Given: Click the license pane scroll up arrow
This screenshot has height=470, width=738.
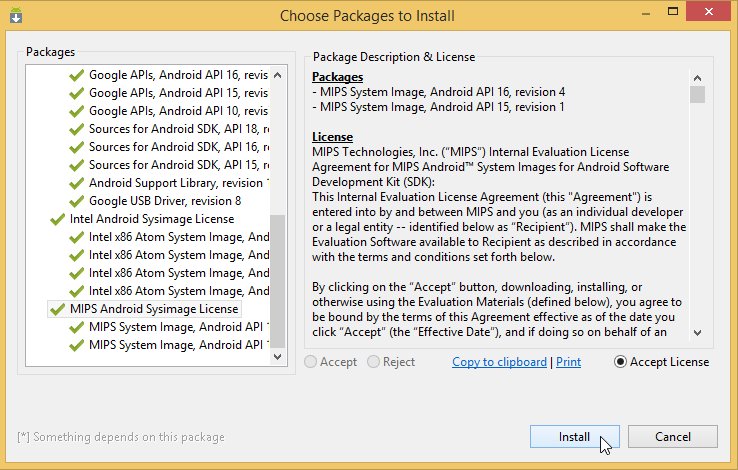Looking at the screenshot, I should (x=698, y=78).
